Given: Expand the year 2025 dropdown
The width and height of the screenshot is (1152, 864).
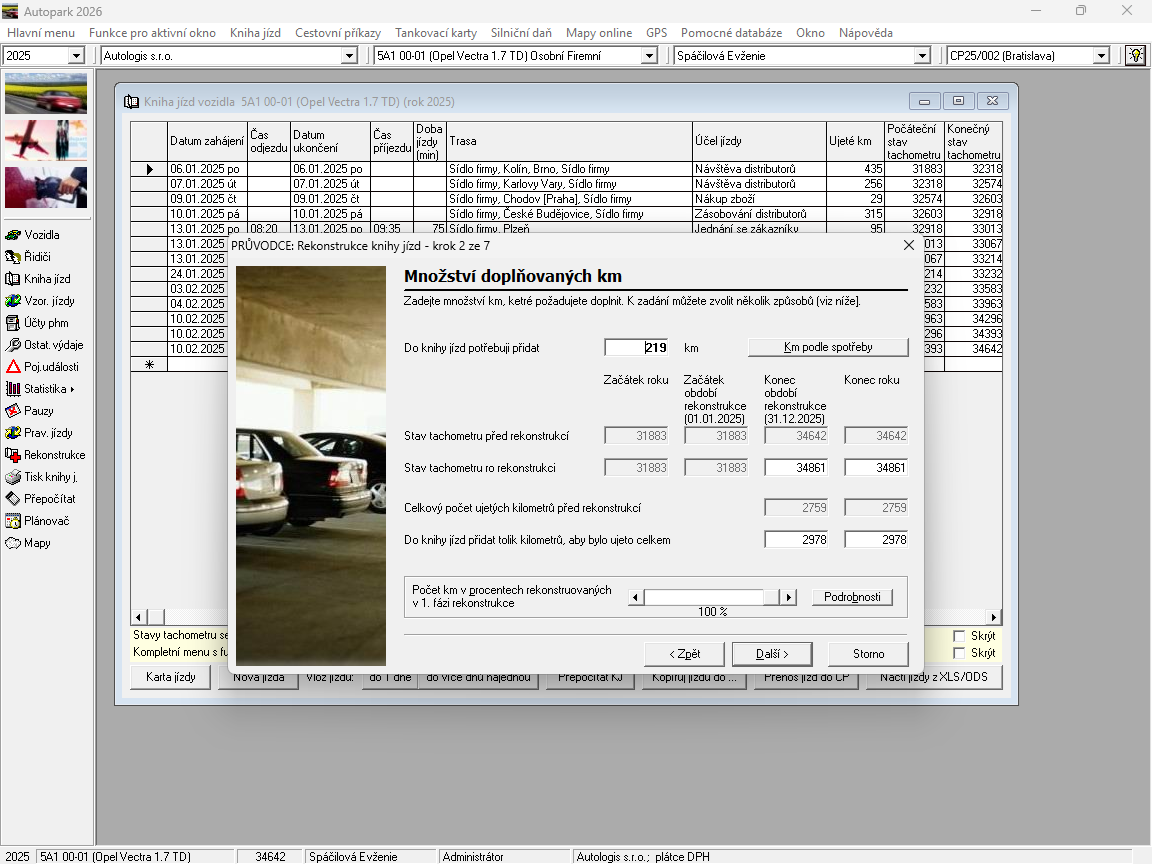Looking at the screenshot, I should click(x=76, y=56).
